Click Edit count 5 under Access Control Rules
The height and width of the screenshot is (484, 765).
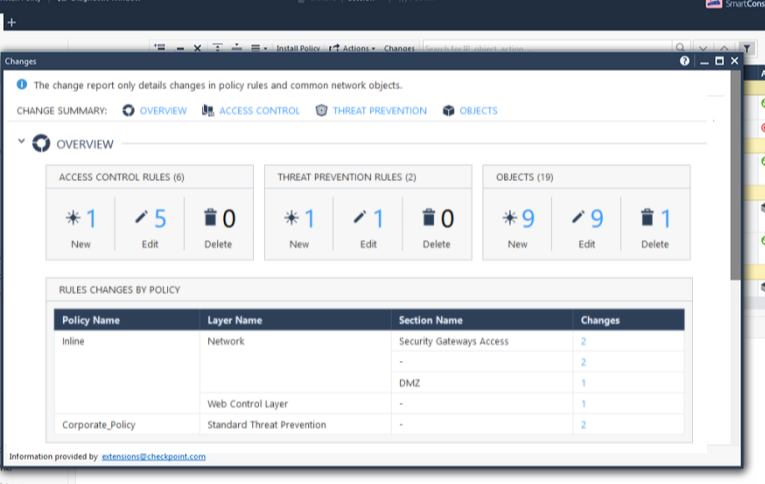[x=160, y=219]
